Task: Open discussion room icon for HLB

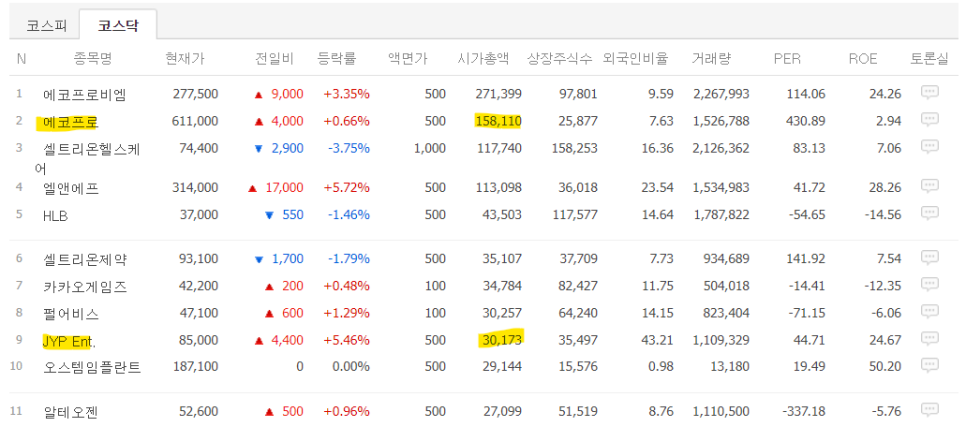Action: [x=929, y=213]
